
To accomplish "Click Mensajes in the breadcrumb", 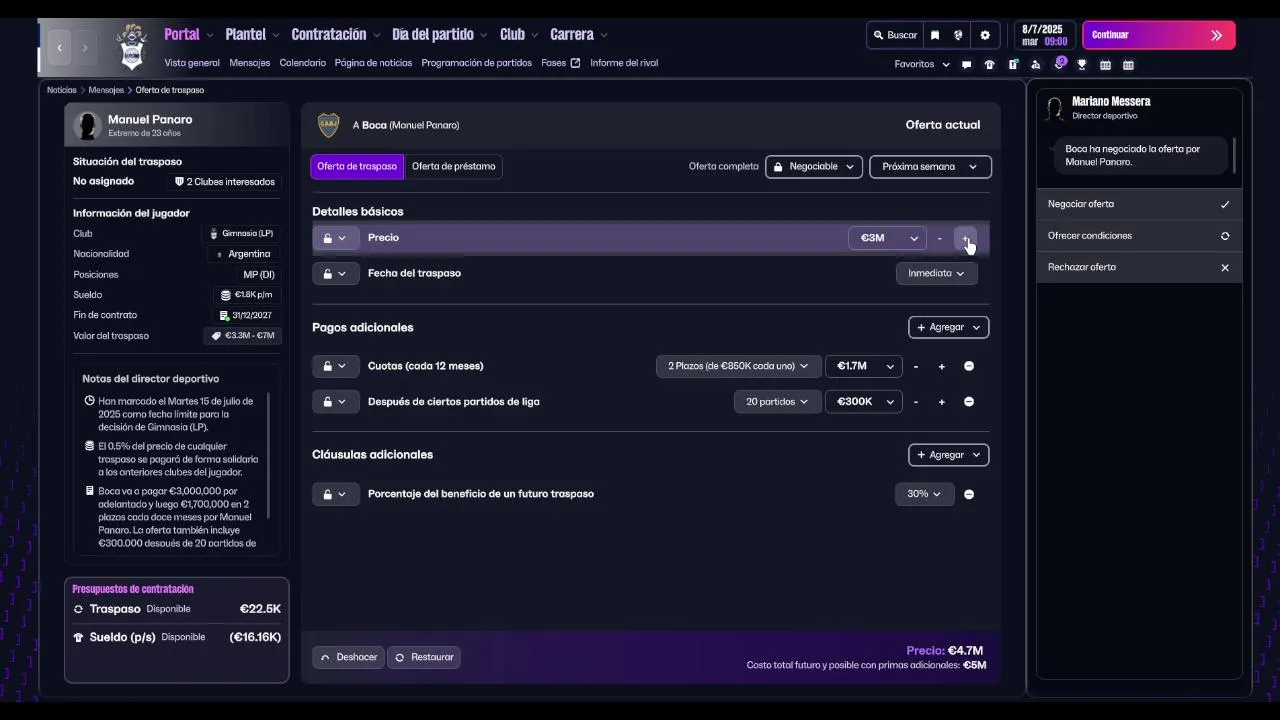I will pos(106,90).
